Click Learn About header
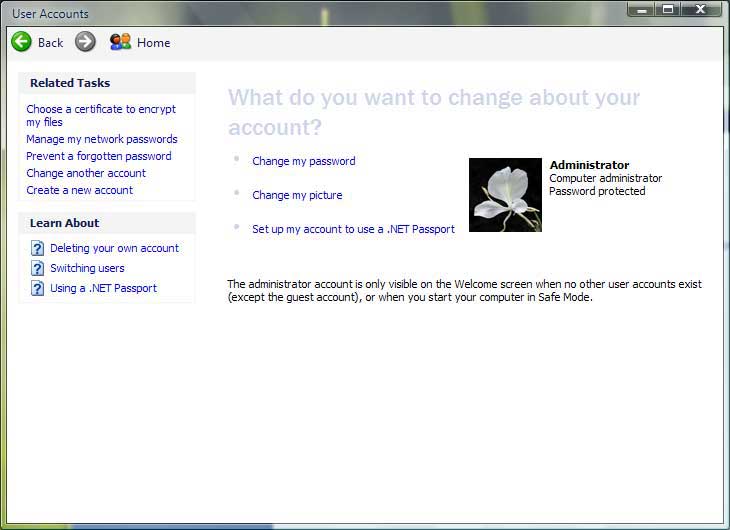The width and height of the screenshot is (730, 530). tap(65, 223)
